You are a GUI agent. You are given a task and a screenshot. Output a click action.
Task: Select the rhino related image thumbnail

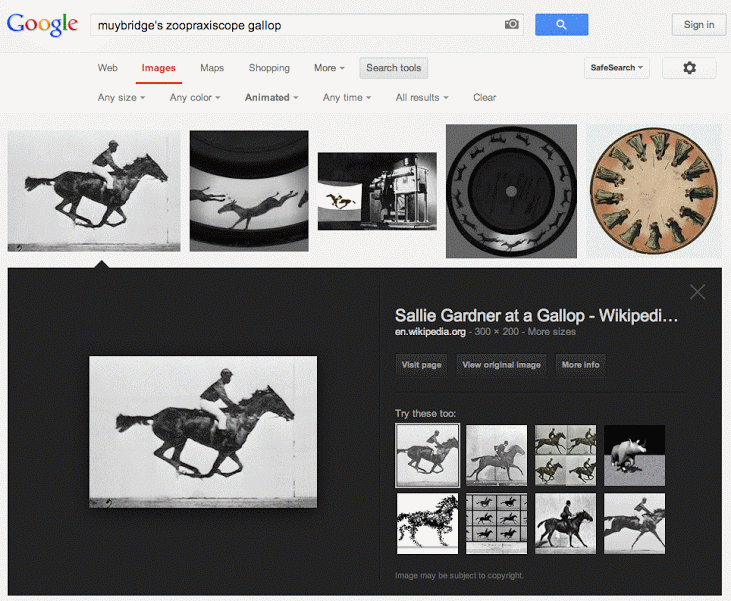tap(634, 455)
